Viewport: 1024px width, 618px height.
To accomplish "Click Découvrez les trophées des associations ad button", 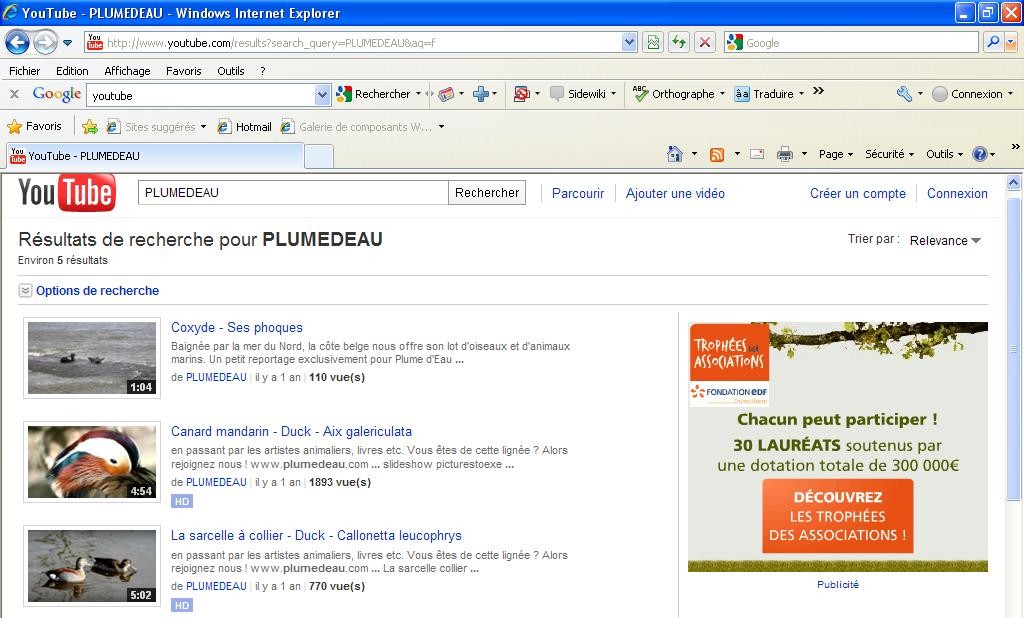I will (x=838, y=516).
